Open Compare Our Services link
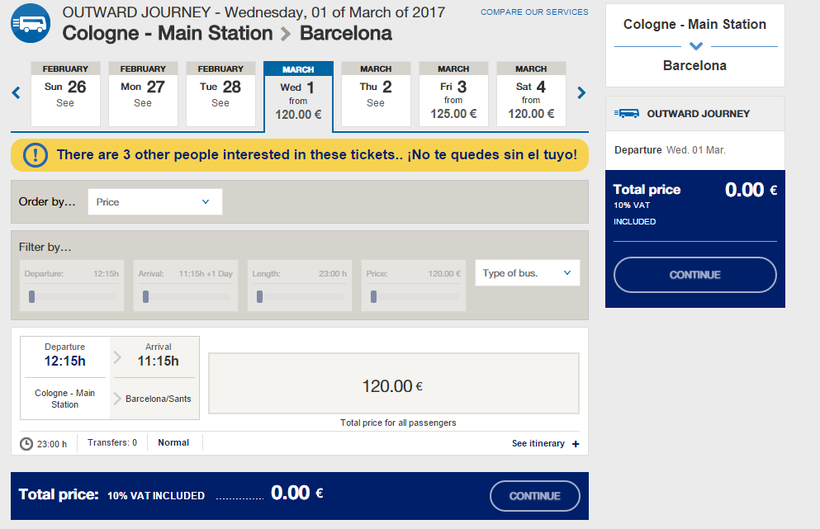 click(x=534, y=12)
